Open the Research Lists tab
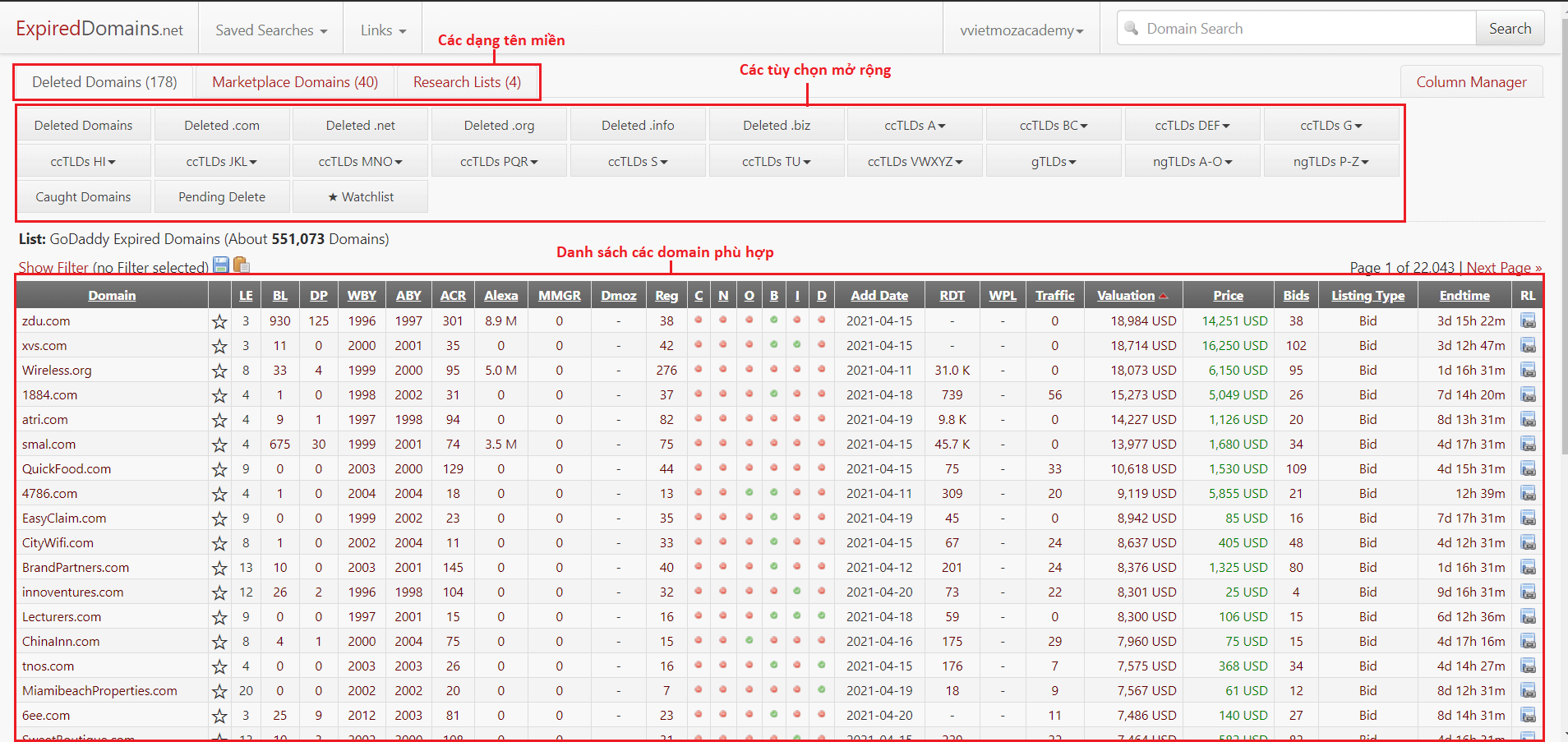The width and height of the screenshot is (1568, 742). (467, 82)
